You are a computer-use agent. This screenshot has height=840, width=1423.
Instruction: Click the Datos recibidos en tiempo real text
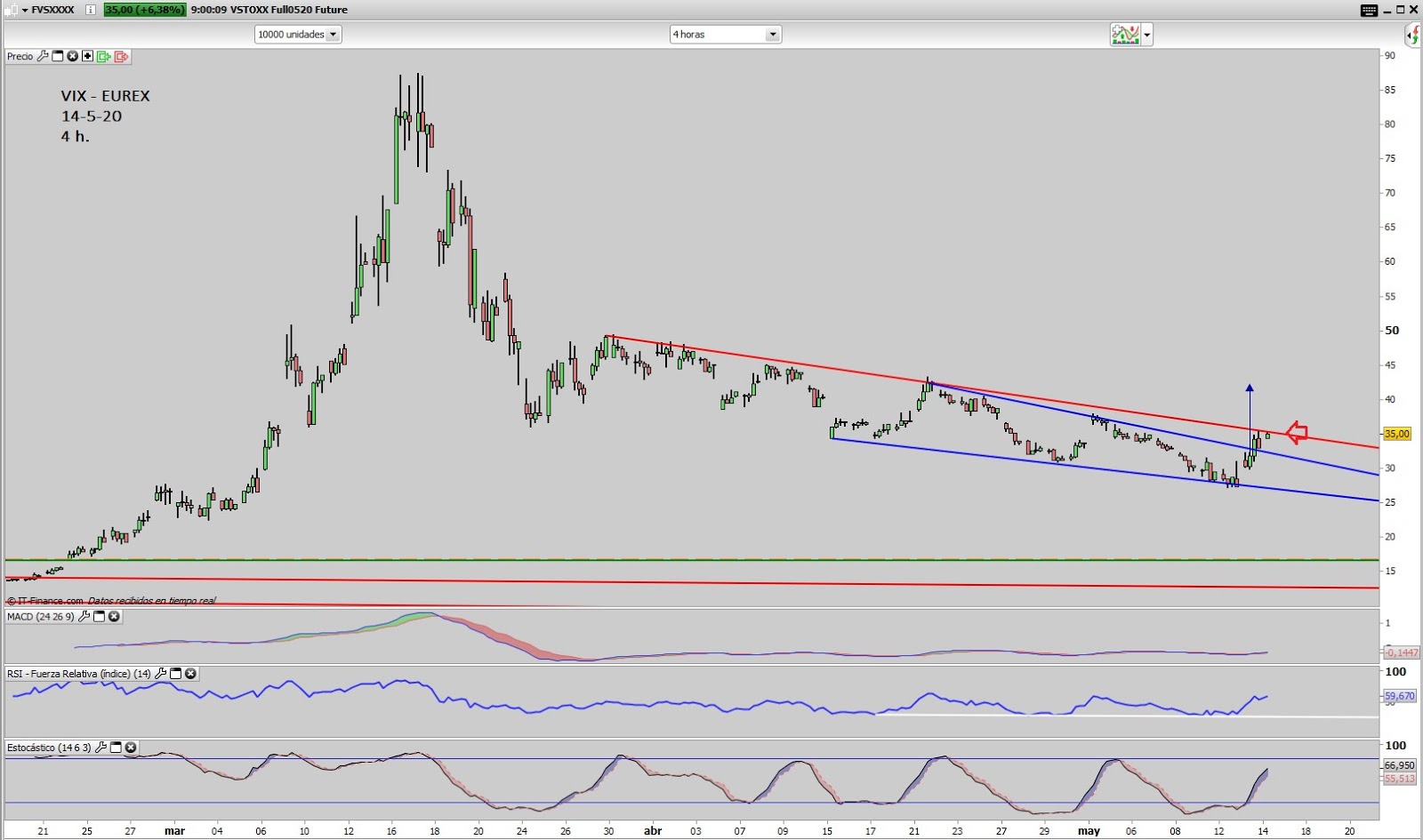coord(152,601)
